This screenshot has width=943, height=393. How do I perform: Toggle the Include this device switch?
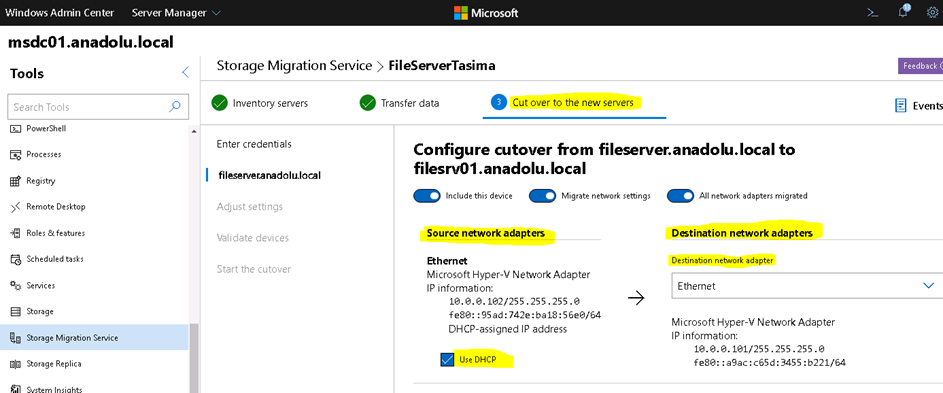click(426, 196)
